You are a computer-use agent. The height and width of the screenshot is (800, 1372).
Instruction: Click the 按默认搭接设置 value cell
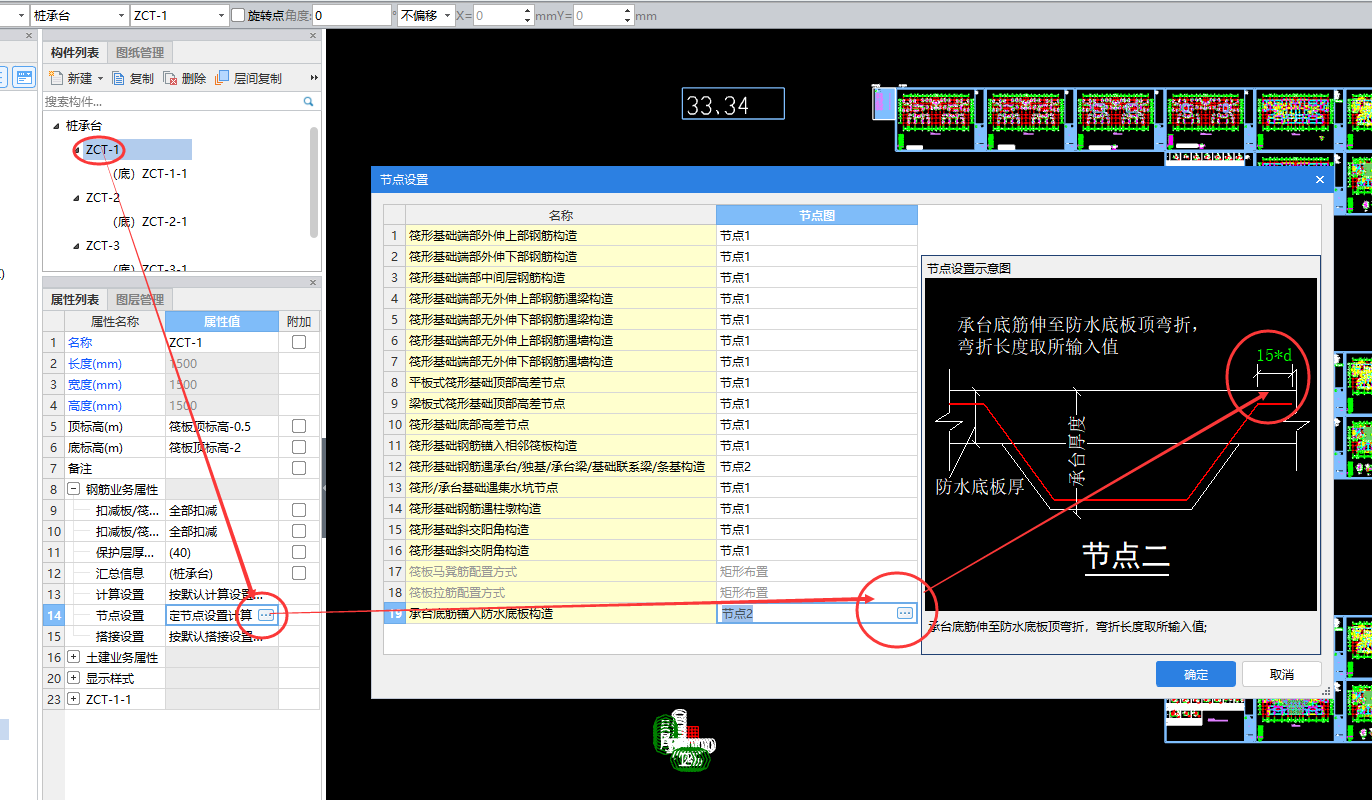tap(222, 636)
